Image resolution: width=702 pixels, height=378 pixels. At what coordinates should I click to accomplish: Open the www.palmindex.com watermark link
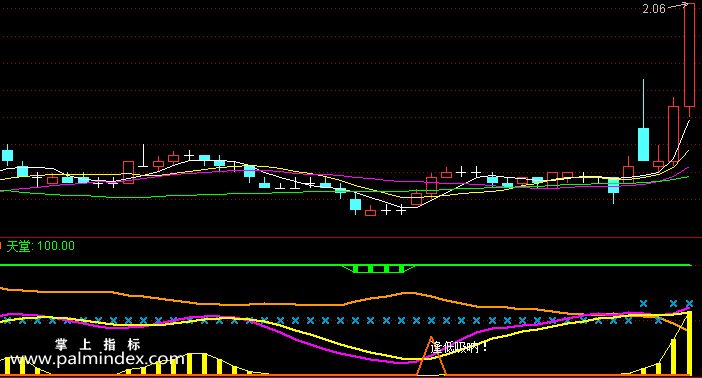point(97,359)
